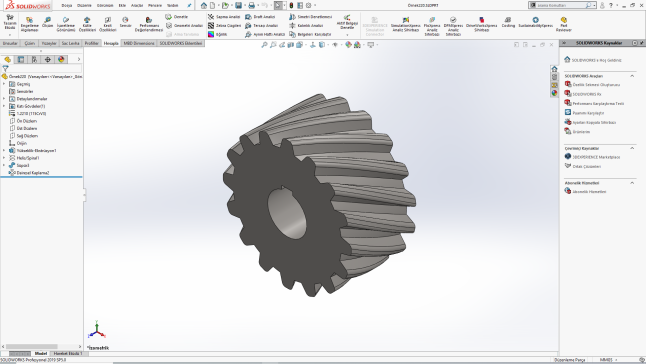Screen dimensions: 646x364
Task: Click the feature tree filter funnel icon
Action: click(x=5, y=68)
